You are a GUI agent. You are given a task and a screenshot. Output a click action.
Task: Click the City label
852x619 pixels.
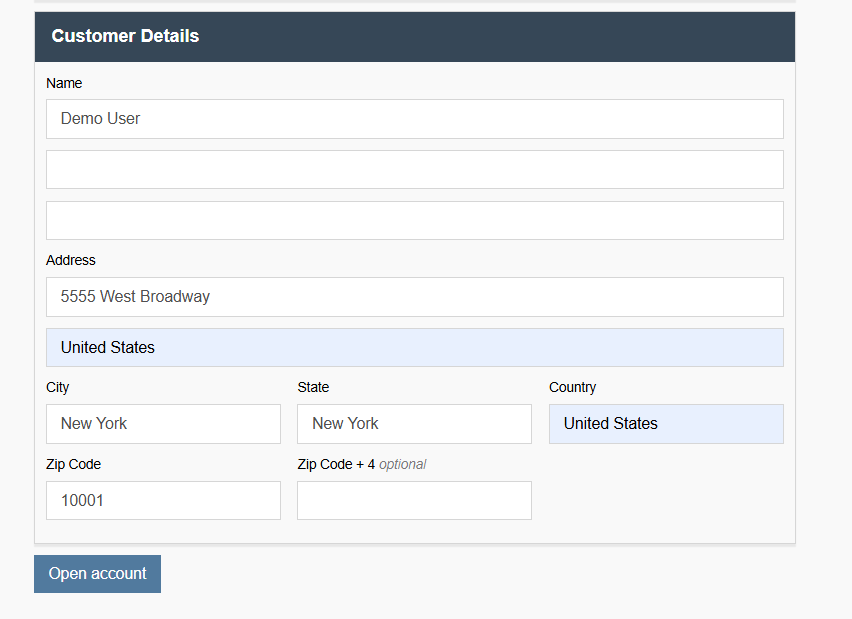[x=58, y=387]
